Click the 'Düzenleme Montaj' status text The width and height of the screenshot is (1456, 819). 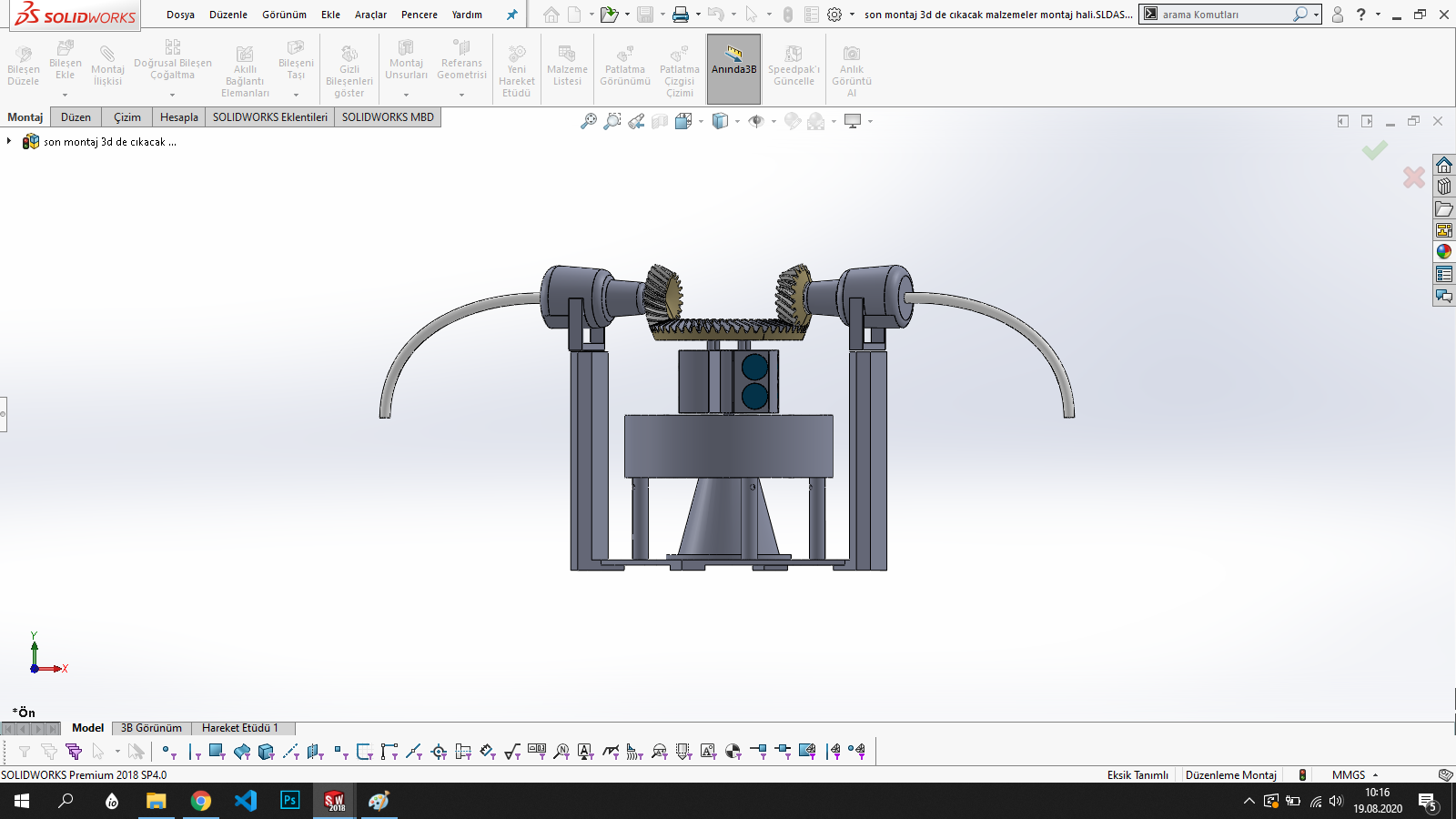[1231, 775]
